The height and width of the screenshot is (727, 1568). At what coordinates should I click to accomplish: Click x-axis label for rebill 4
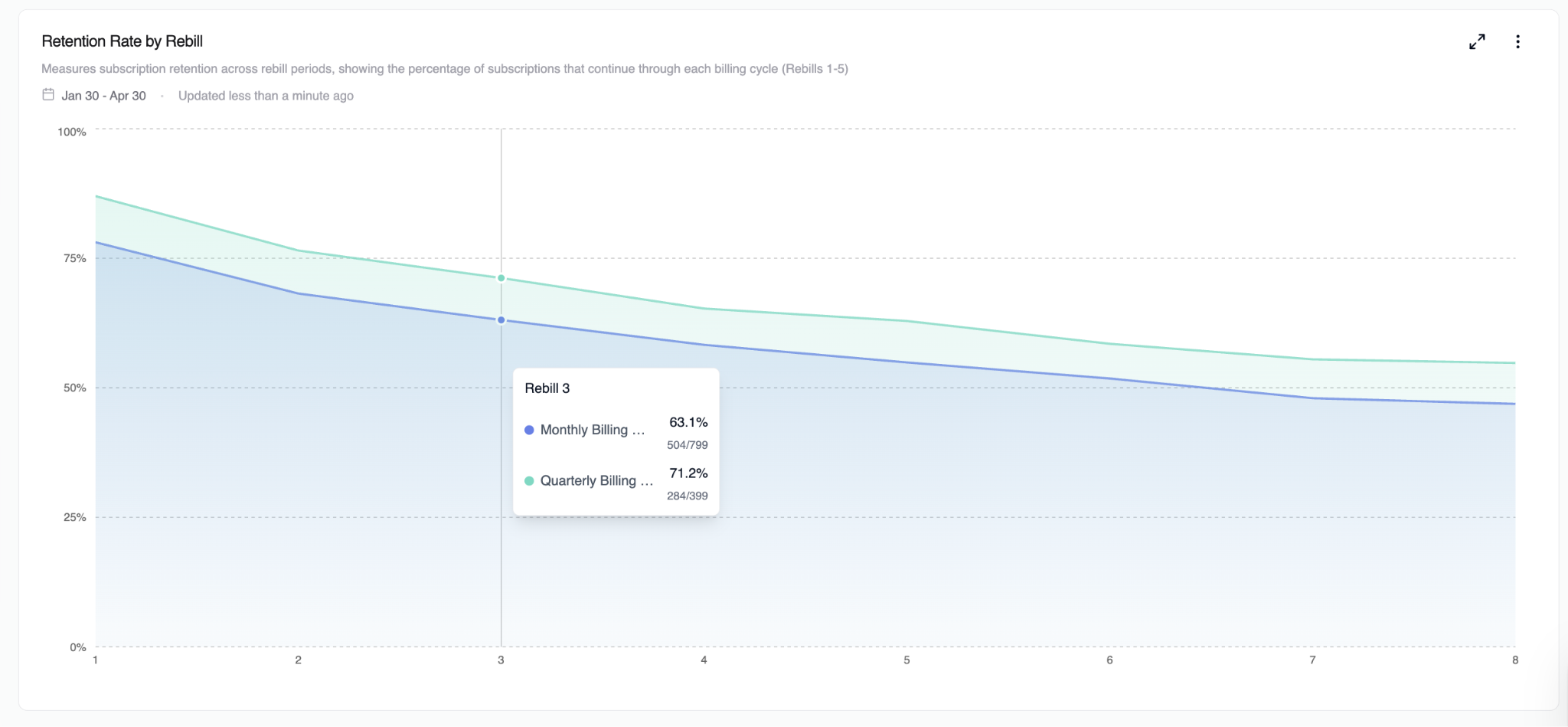704,660
